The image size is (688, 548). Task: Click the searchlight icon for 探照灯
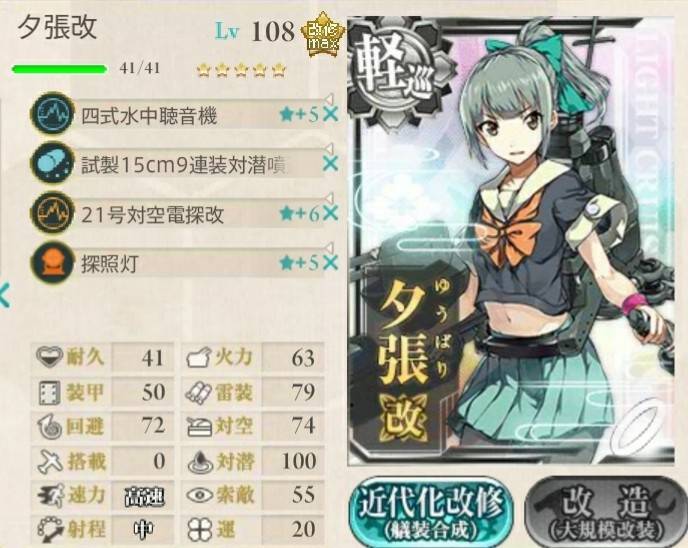click(x=52, y=262)
